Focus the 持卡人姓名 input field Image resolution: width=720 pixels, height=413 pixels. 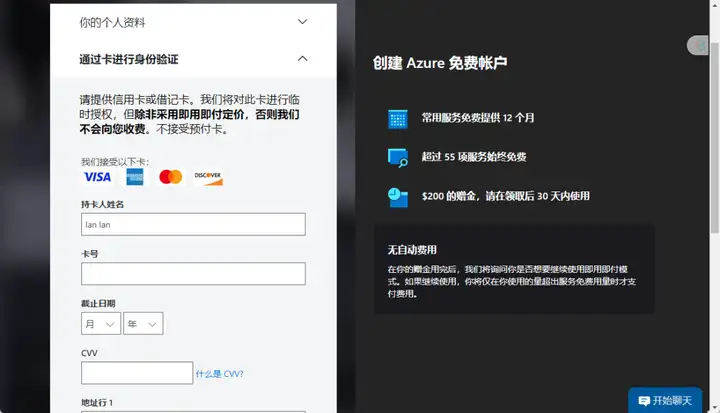pos(193,224)
